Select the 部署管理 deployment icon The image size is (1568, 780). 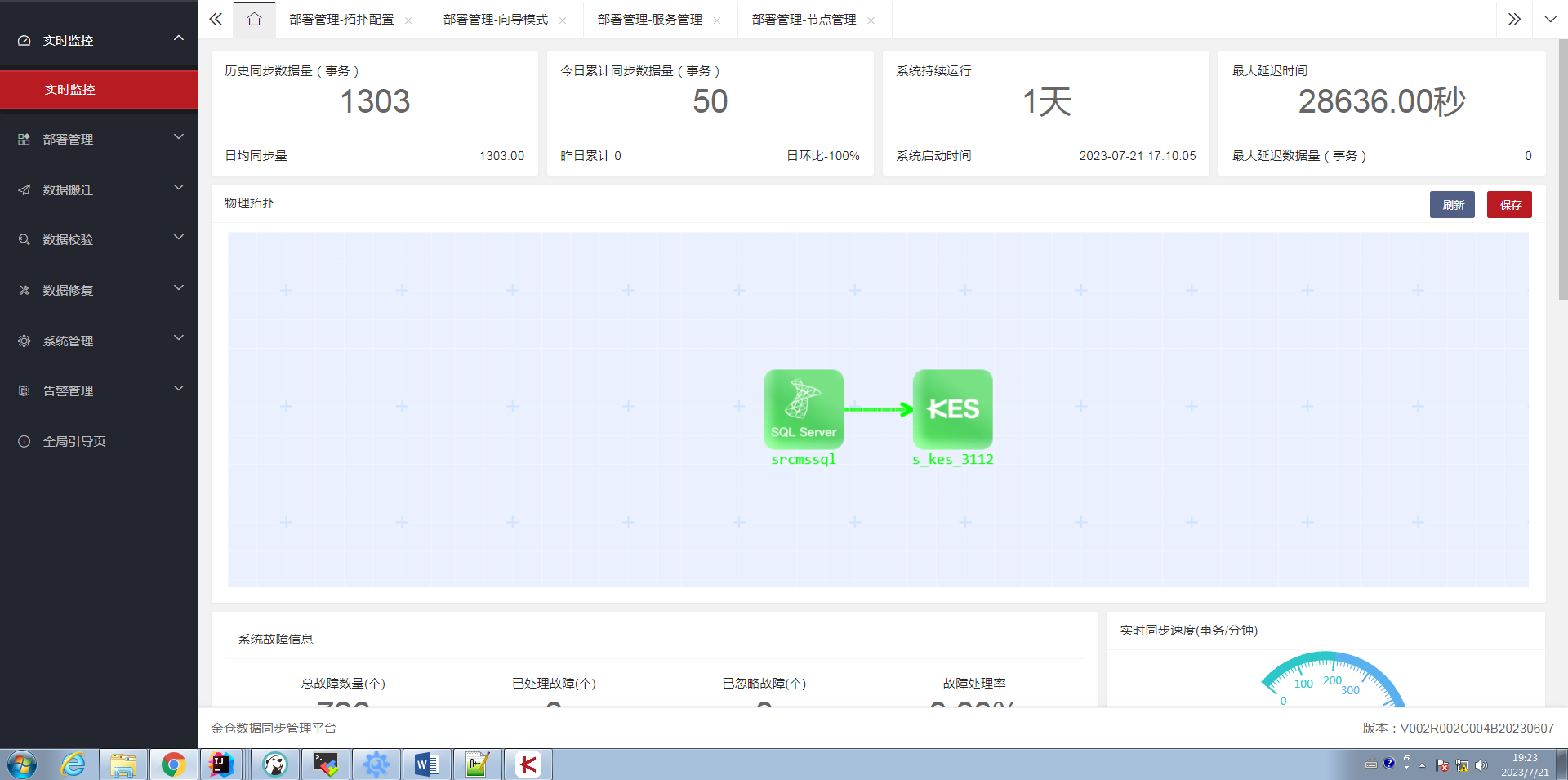(24, 139)
